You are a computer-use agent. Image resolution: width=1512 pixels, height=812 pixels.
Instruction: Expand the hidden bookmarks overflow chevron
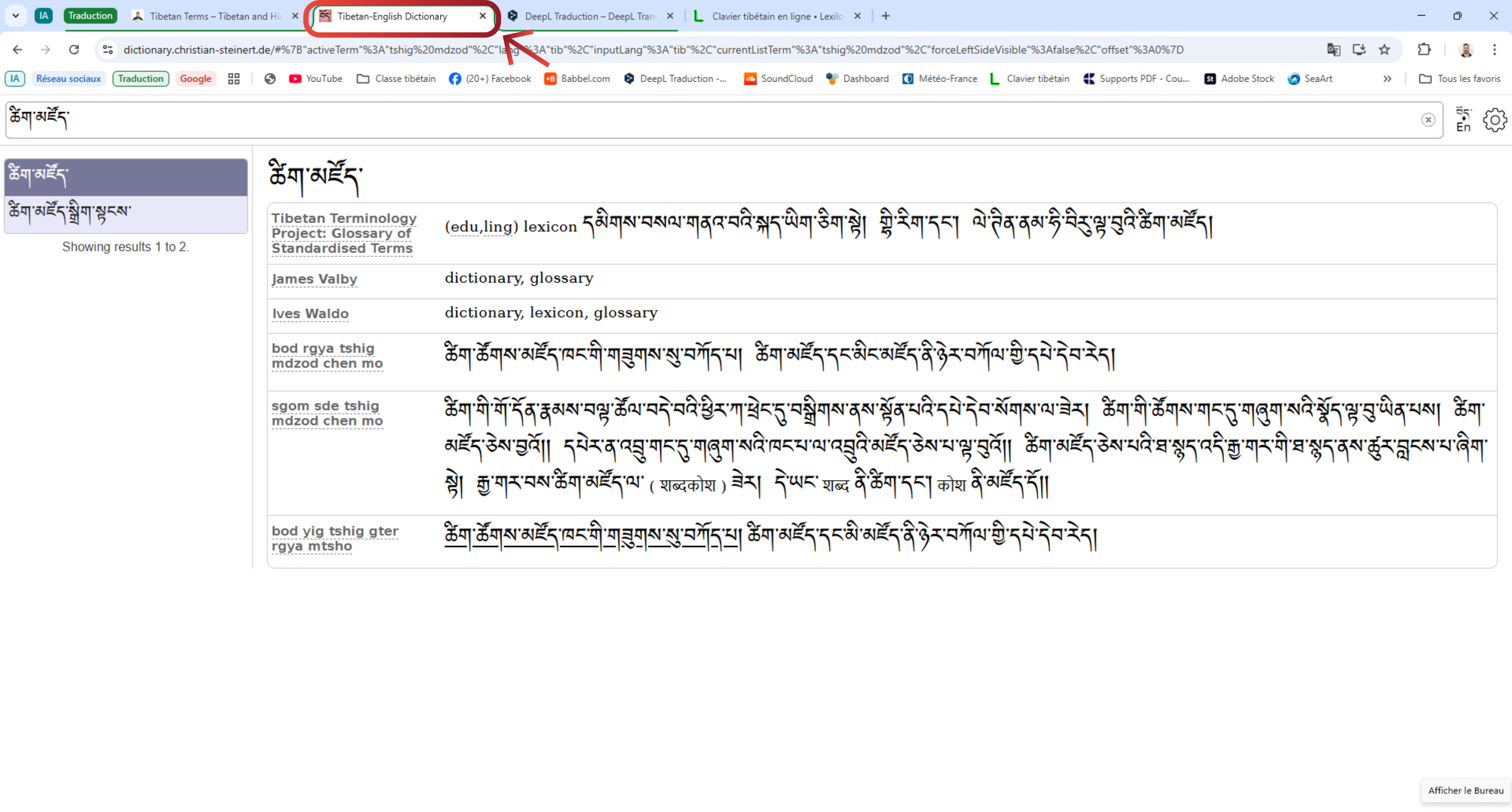pos(1388,78)
